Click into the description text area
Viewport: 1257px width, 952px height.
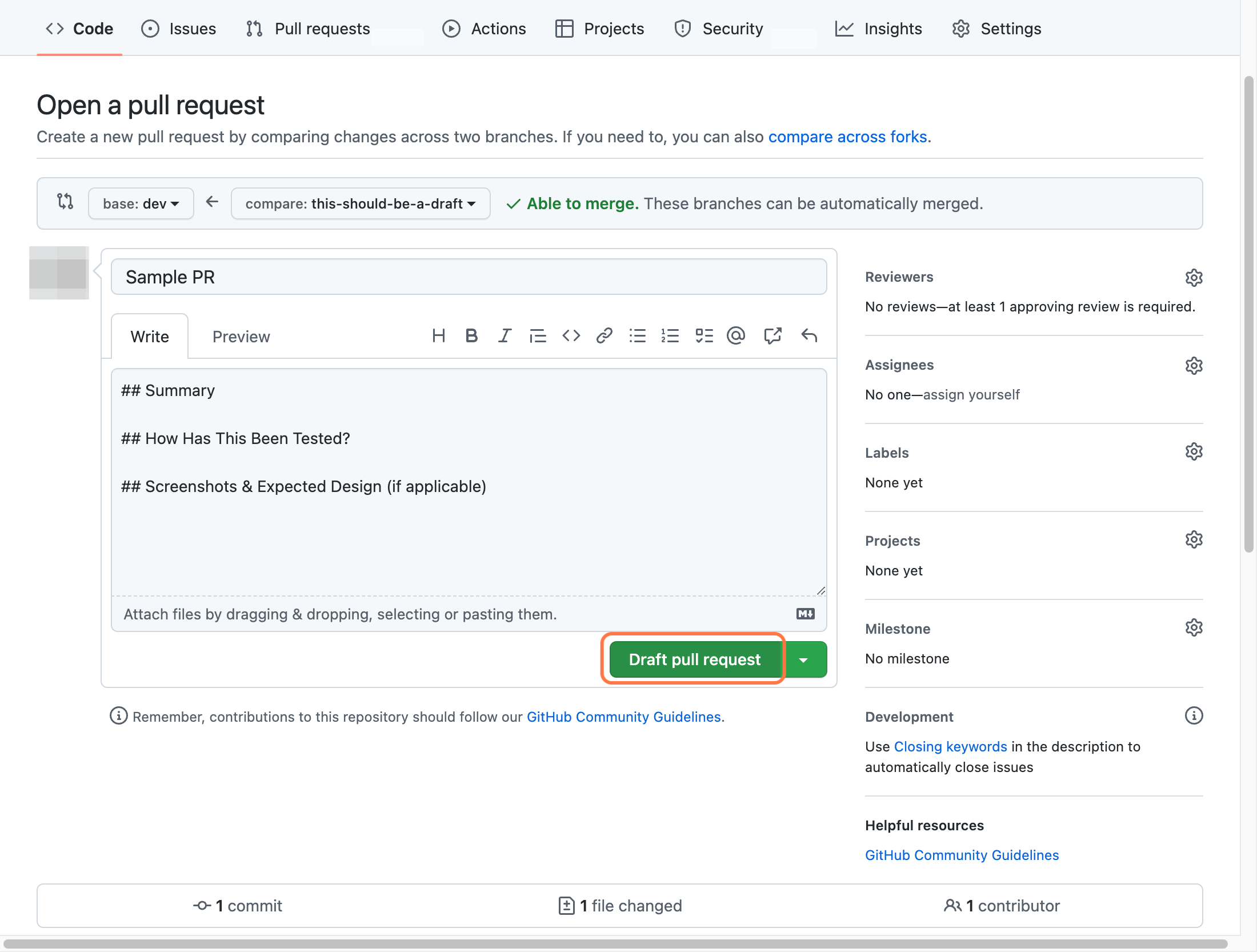pyautogui.click(x=469, y=482)
